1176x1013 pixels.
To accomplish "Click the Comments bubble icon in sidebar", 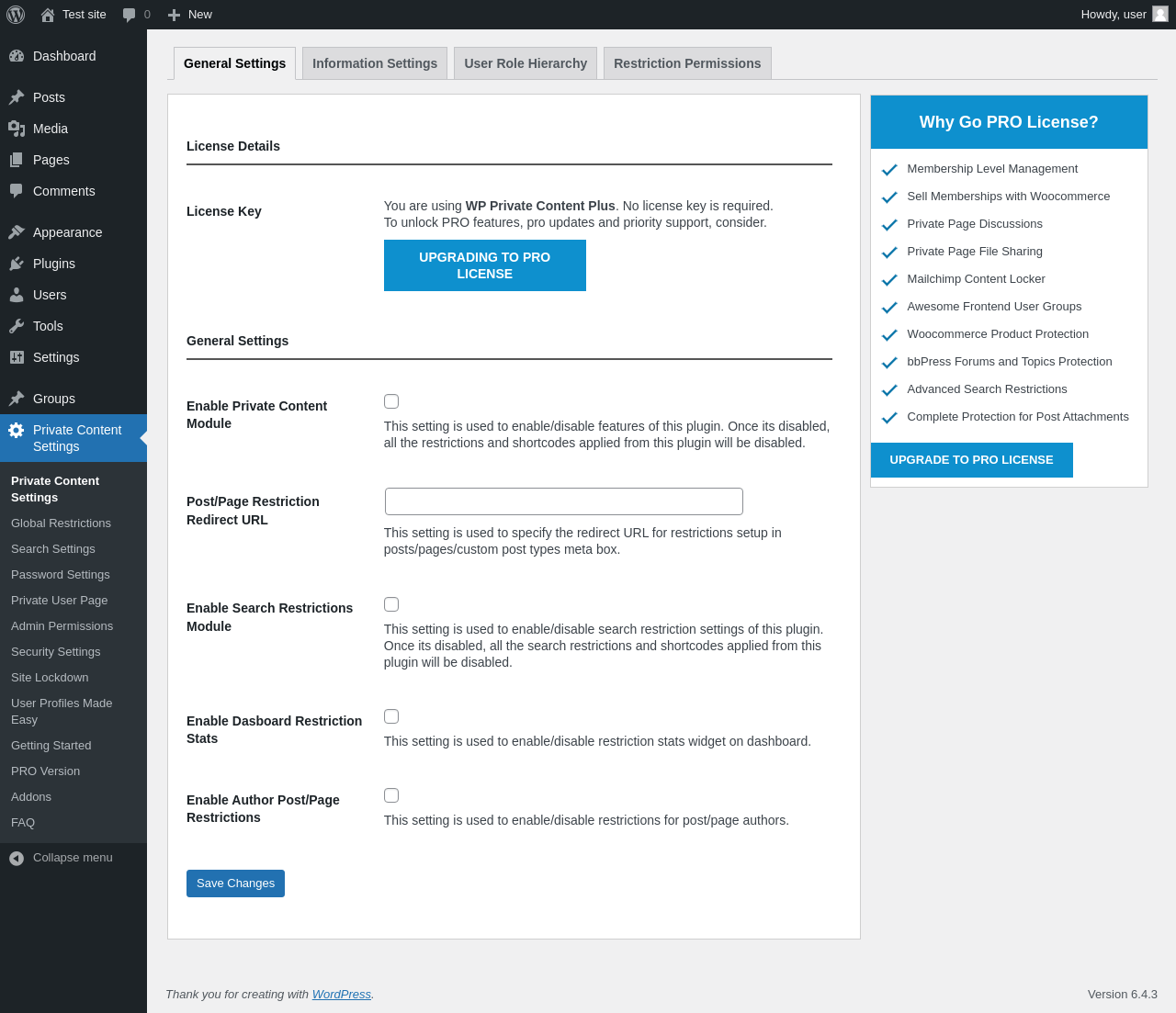I will (x=17, y=191).
